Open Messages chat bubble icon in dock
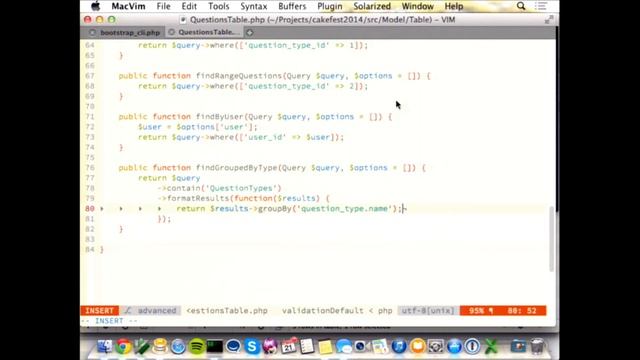The image size is (640, 360). point(344,347)
